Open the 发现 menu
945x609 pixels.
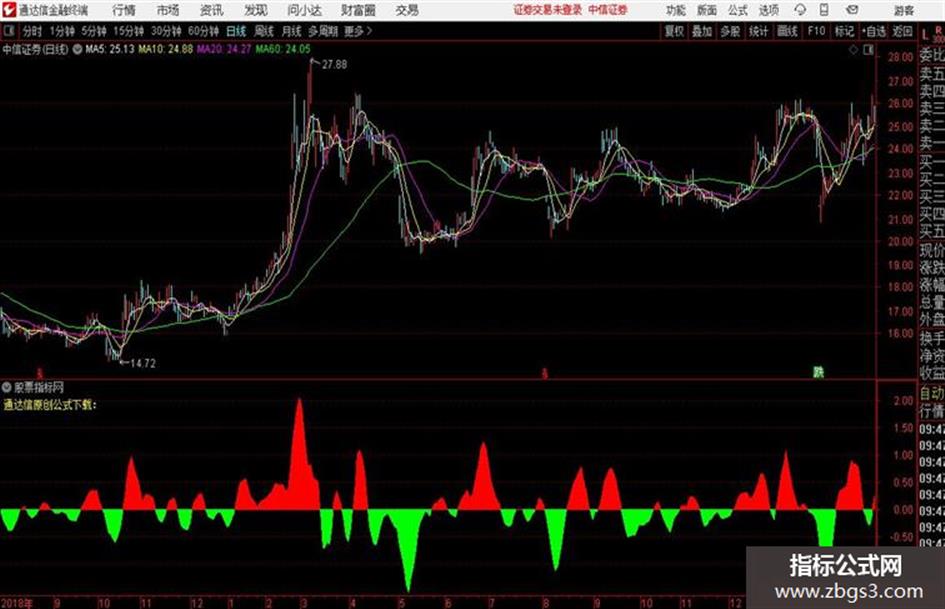tap(256, 10)
